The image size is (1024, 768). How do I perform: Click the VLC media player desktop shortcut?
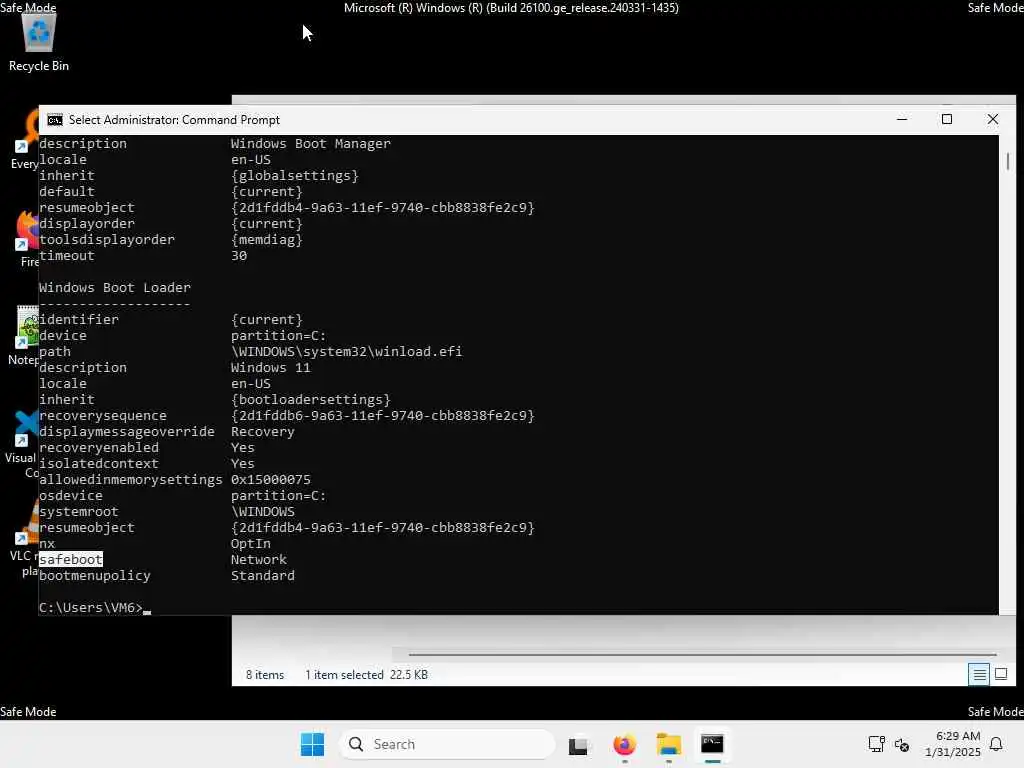click(x=24, y=539)
